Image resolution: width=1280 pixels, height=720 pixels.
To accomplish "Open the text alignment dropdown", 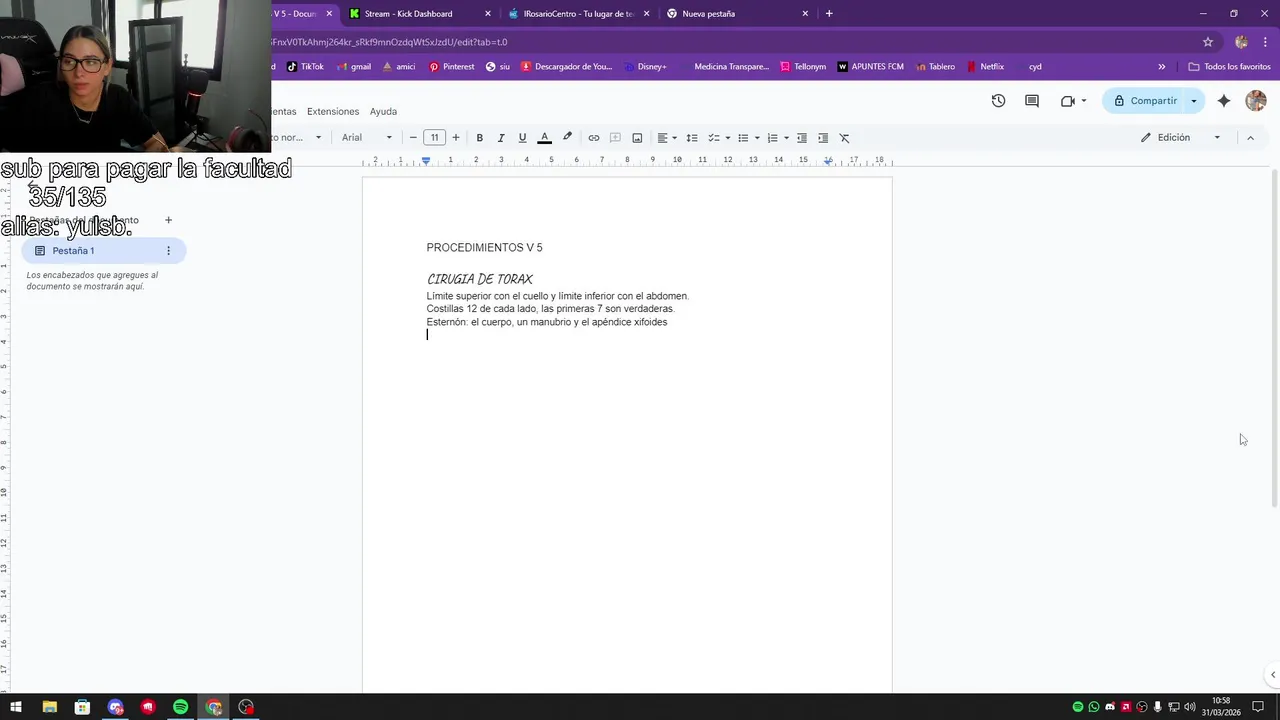I will 666,138.
